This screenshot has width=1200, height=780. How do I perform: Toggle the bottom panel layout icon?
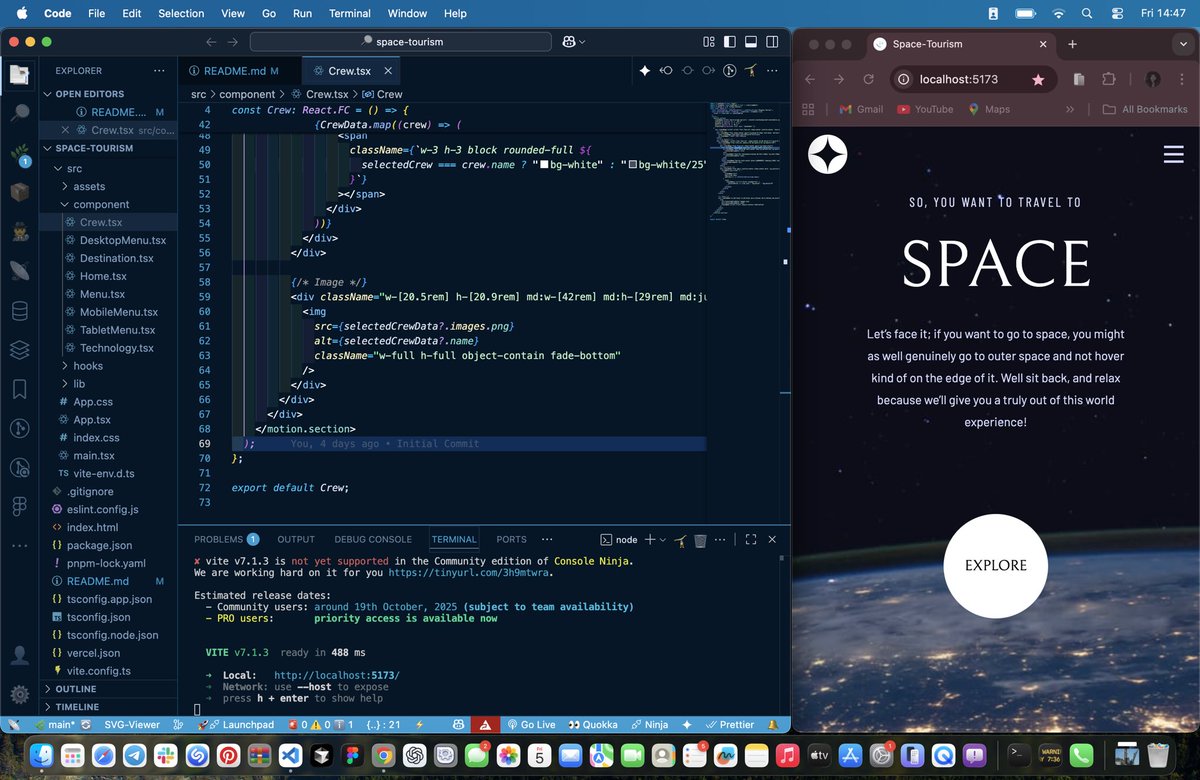tap(750, 42)
